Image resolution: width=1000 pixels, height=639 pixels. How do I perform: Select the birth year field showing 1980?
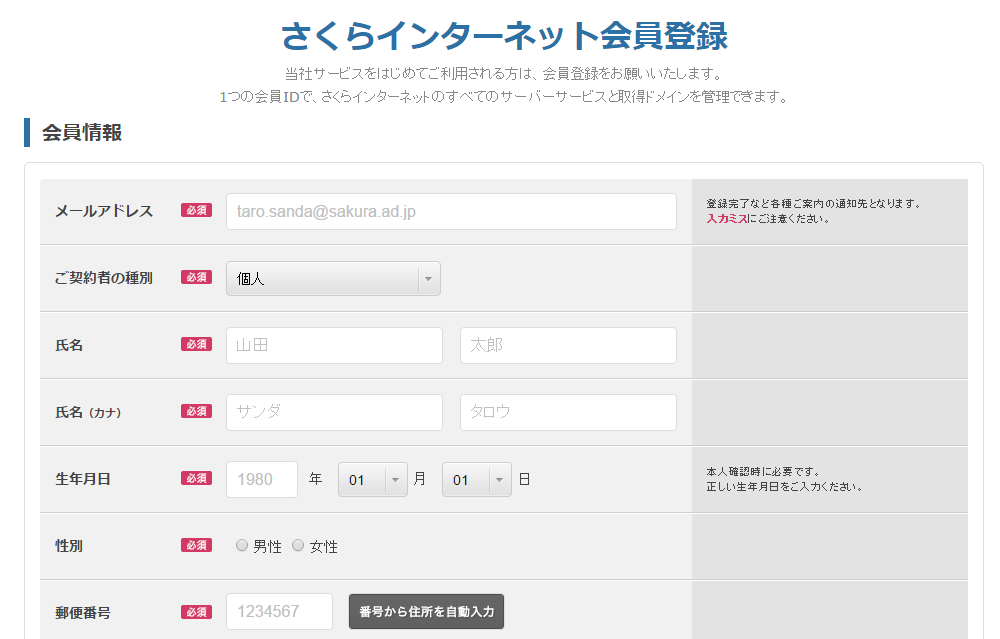tap(261, 480)
